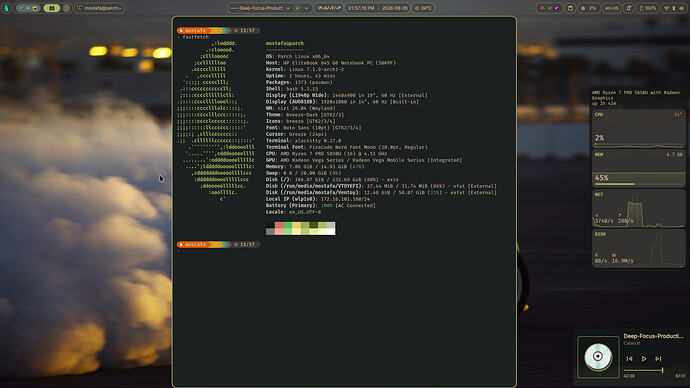Open the volume speaker icon in top bar
Viewport: 690px width, 388px height.
point(682,8)
